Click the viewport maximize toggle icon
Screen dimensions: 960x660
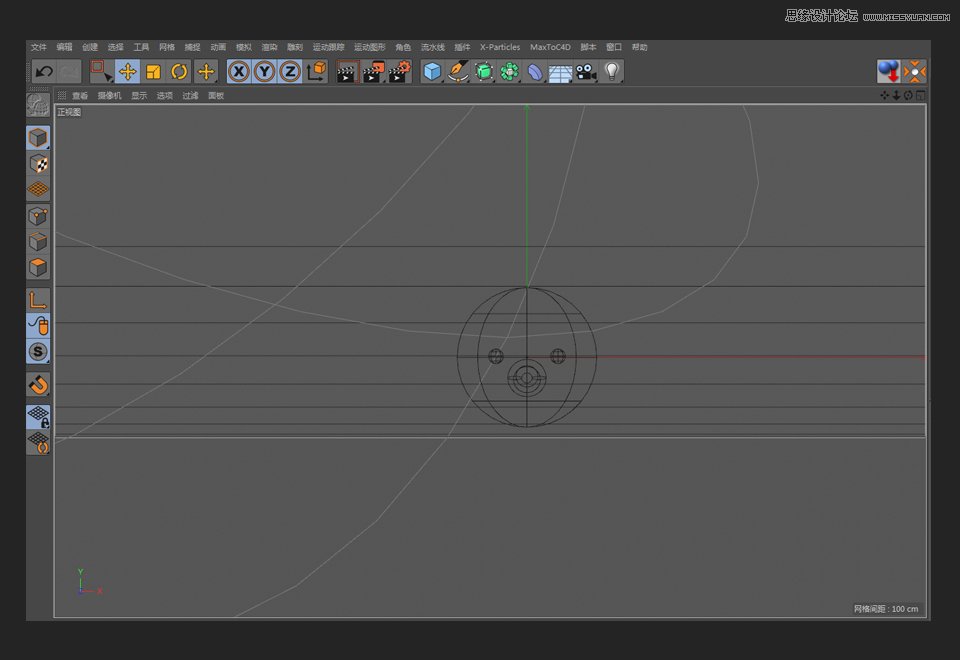[920, 96]
